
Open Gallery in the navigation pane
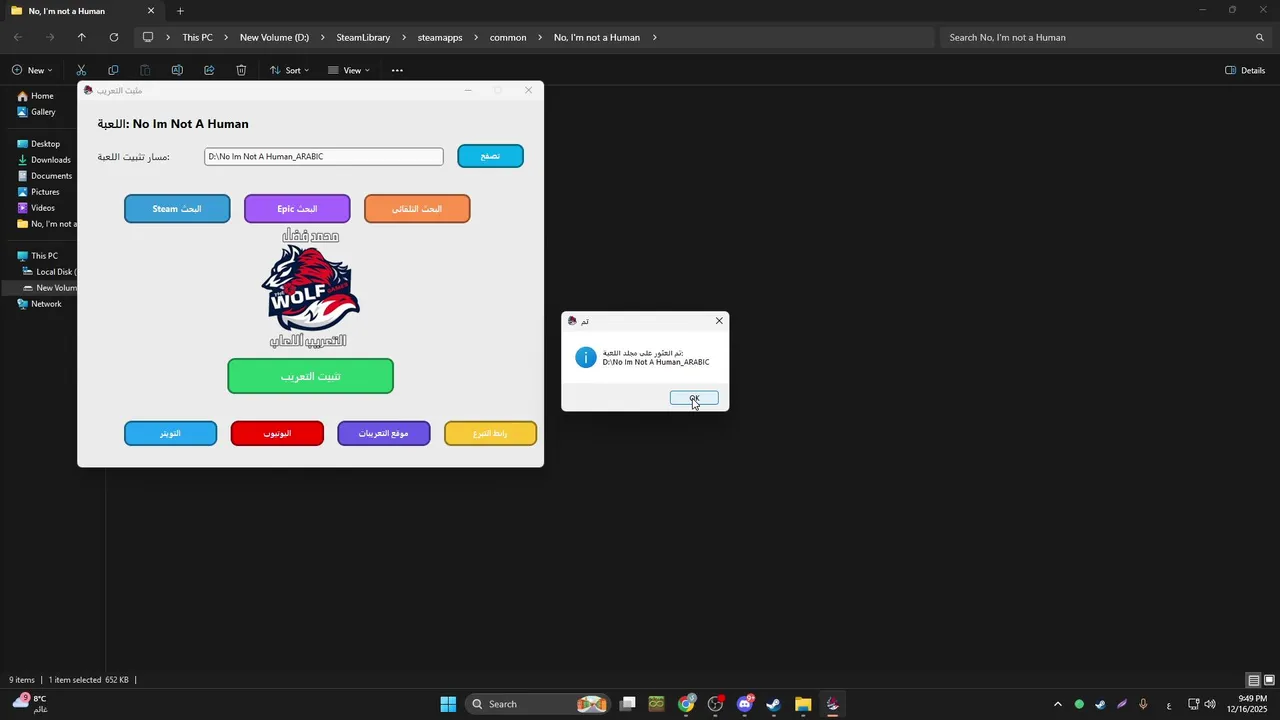[43, 112]
